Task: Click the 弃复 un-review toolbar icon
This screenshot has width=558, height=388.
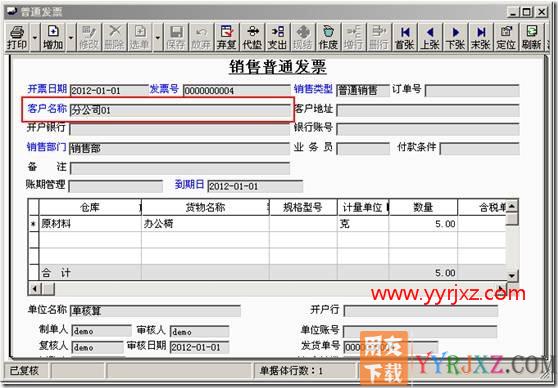Action: click(x=226, y=37)
